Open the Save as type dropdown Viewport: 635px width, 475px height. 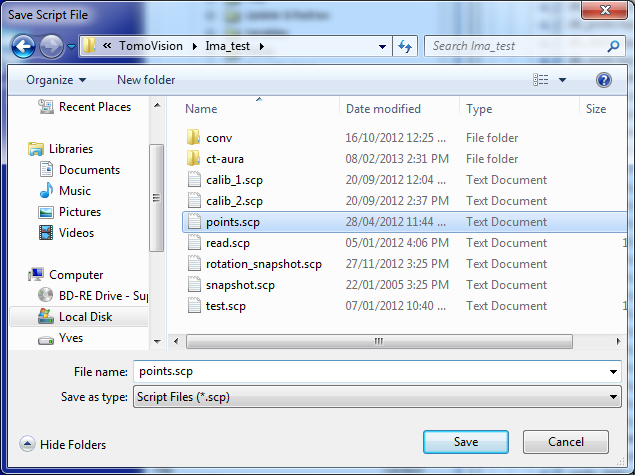[613, 397]
